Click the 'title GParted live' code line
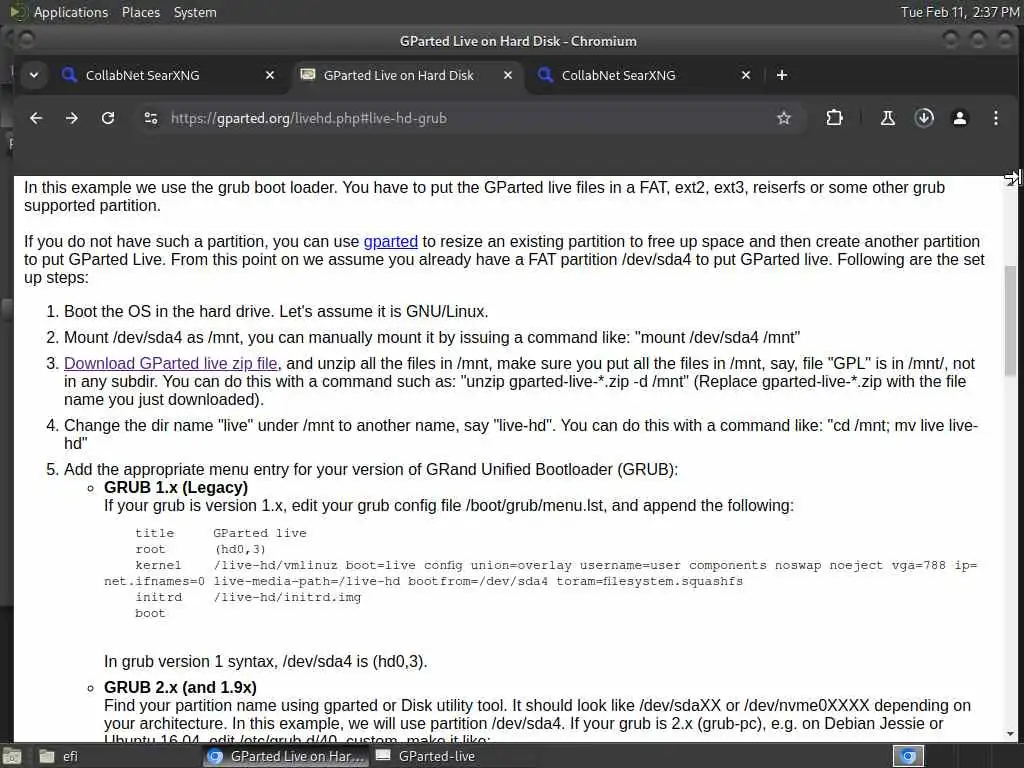 click(221, 533)
